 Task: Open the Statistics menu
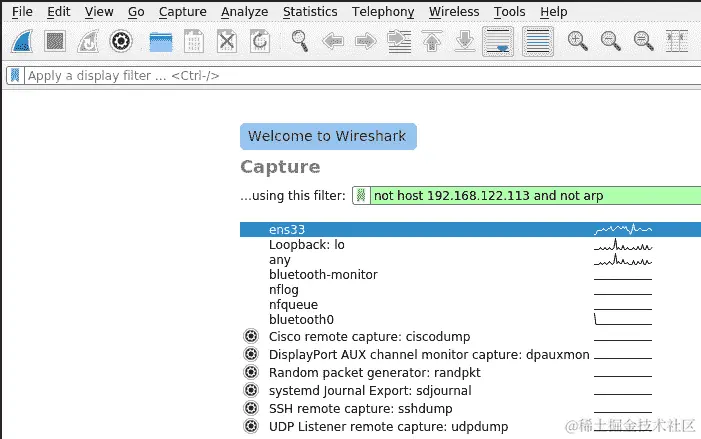pos(310,12)
